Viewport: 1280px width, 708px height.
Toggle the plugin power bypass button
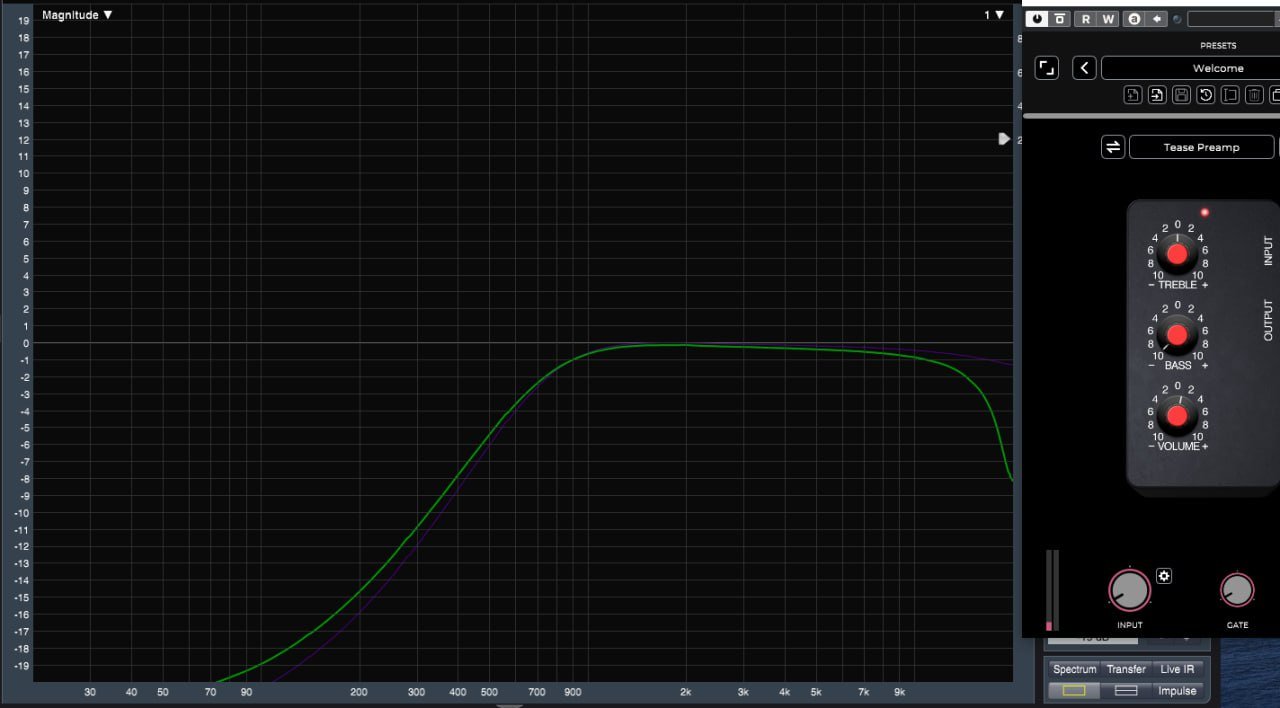click(1036, 19)
